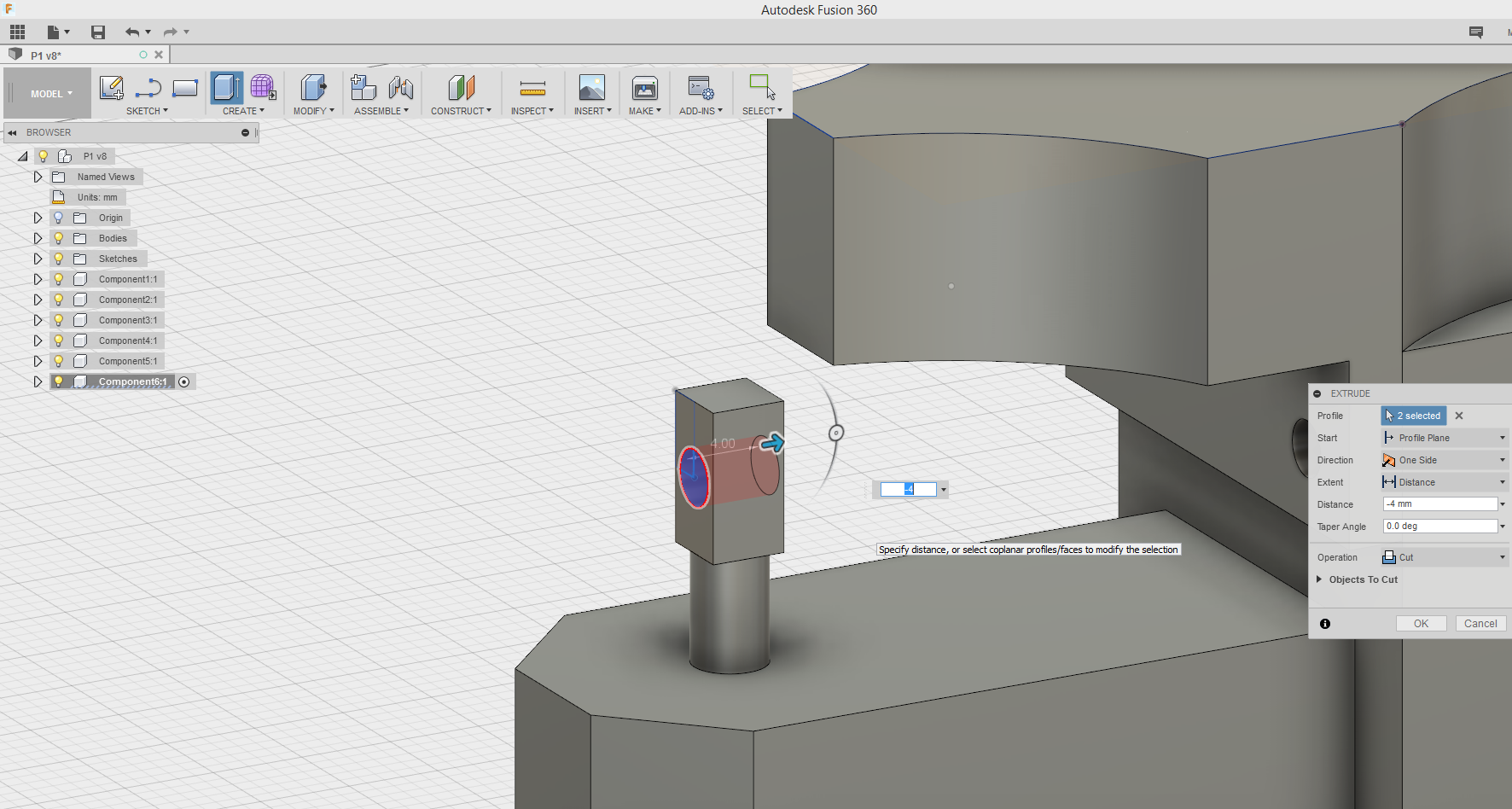The image size is (1512, 809).
Task: Select the Create Sketch tool
Action: click(112, 88)
